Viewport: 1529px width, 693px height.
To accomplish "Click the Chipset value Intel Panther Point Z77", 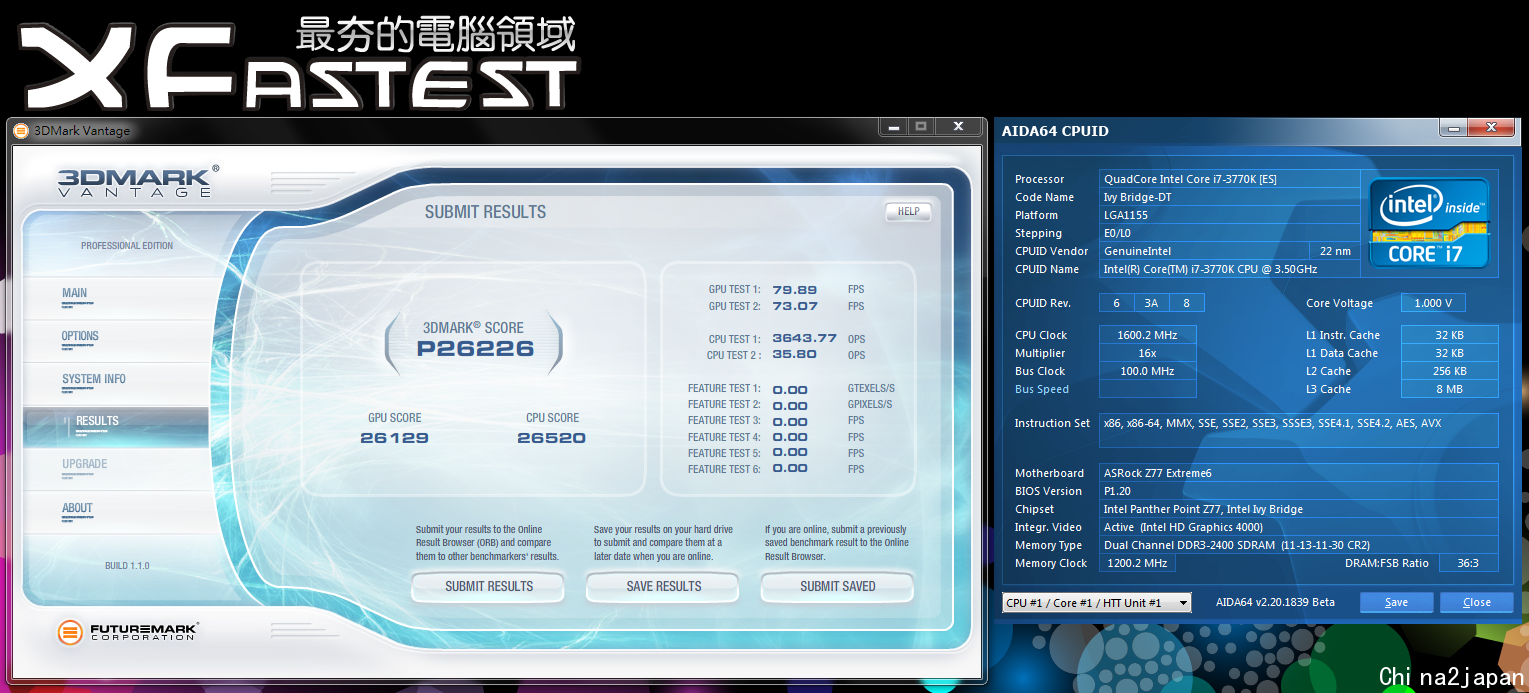I will (1299, 509).
